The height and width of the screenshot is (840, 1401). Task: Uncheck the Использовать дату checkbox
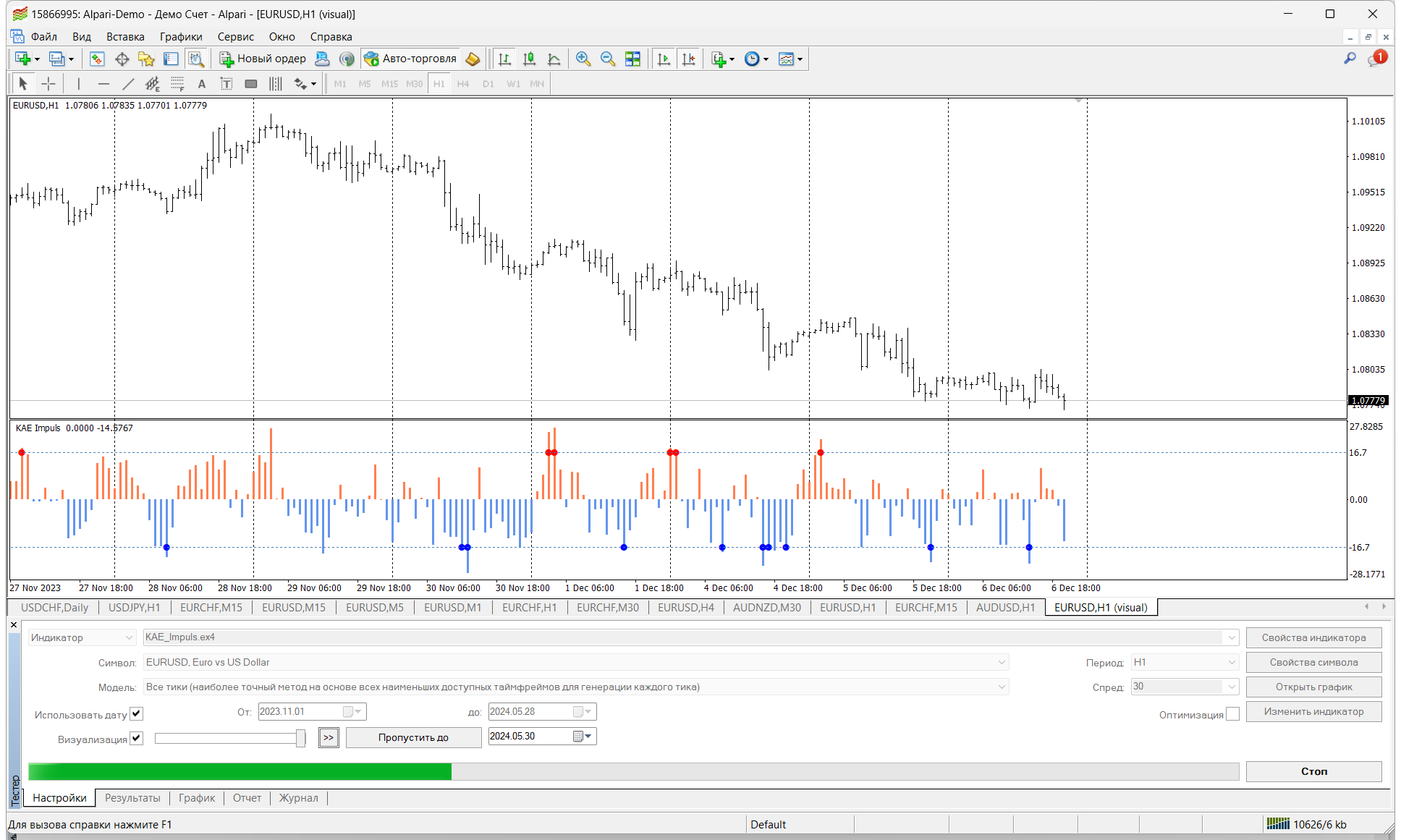(136, 714)
